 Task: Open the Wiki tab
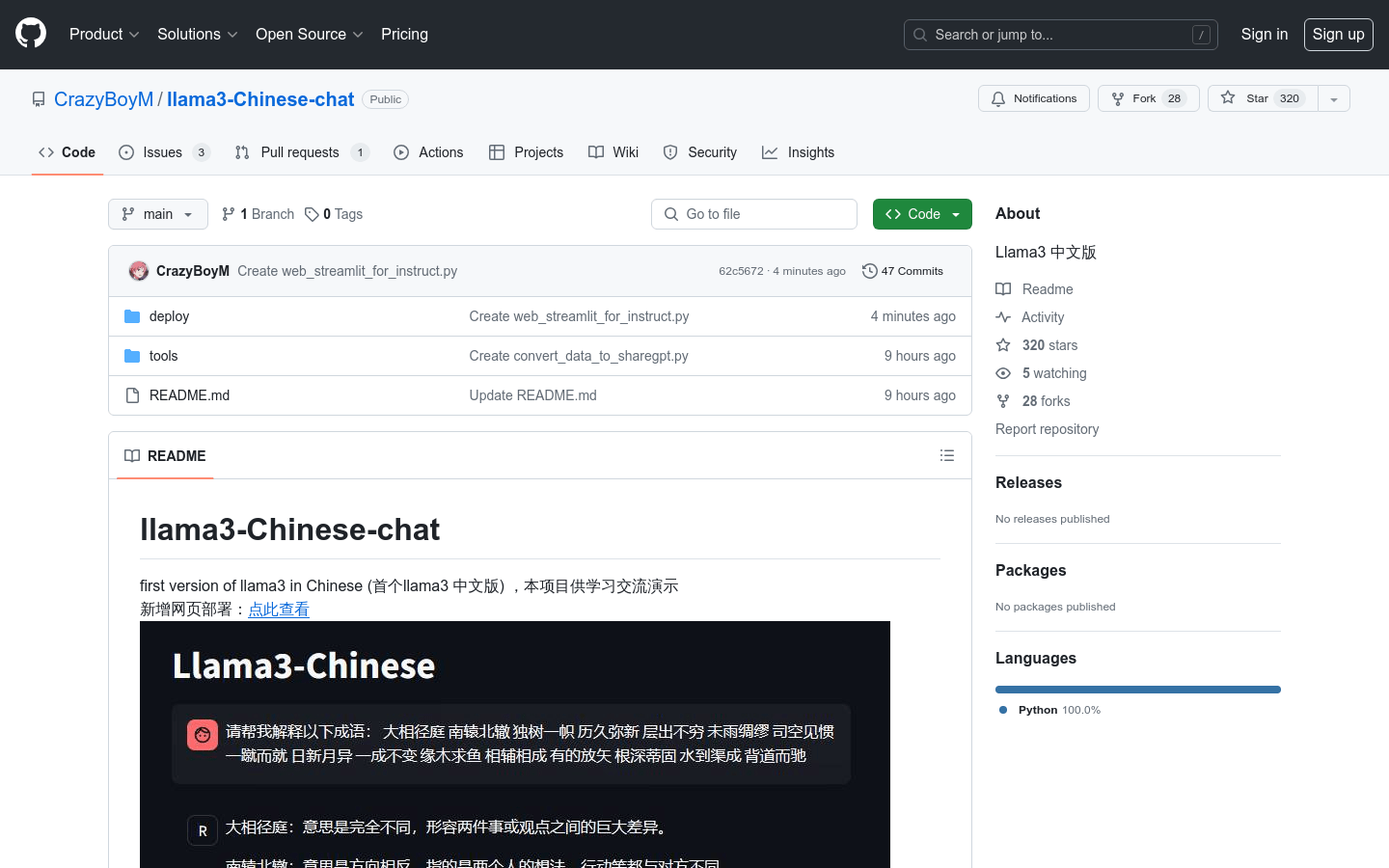pyautogui.click(x=613, y=152)
